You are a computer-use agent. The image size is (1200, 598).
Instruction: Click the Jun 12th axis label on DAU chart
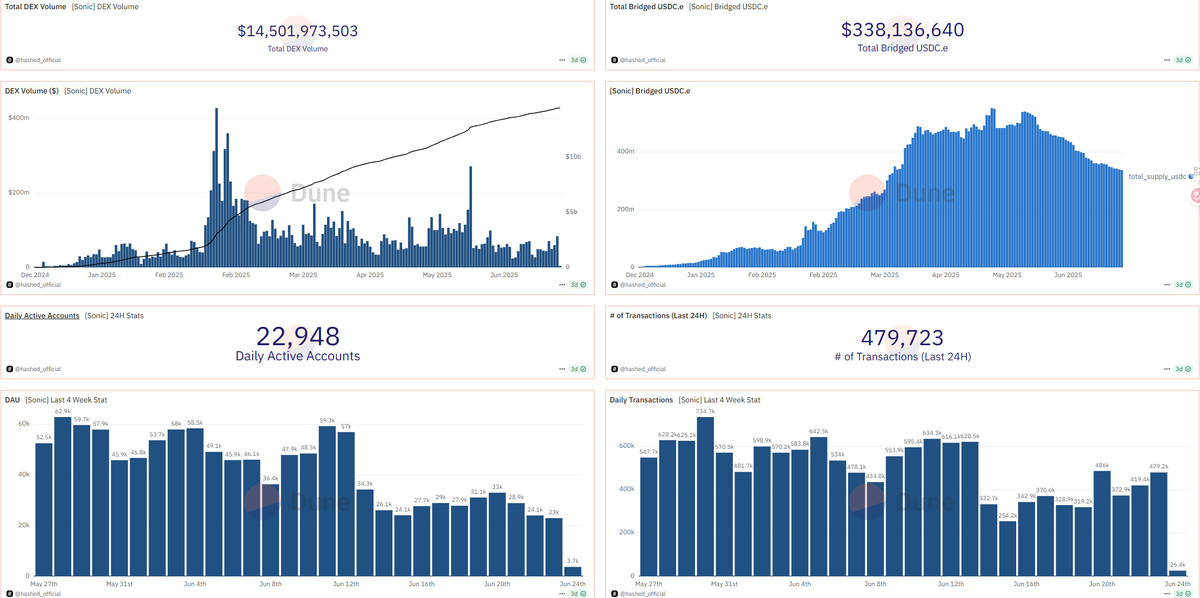tap(346, 583)
